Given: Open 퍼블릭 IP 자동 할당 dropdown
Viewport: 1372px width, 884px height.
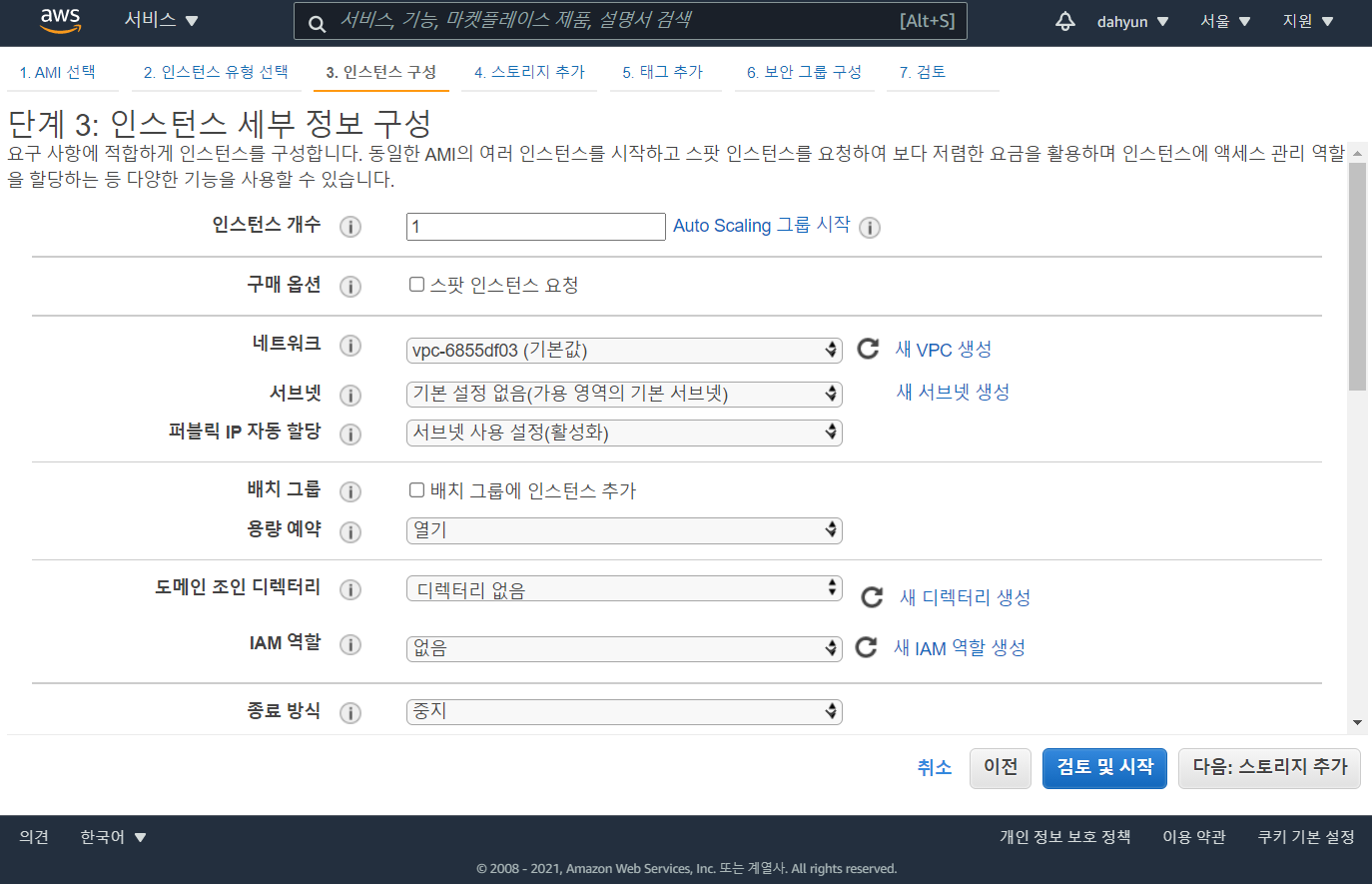Looking at the screenshot, I should pos(624,433).
